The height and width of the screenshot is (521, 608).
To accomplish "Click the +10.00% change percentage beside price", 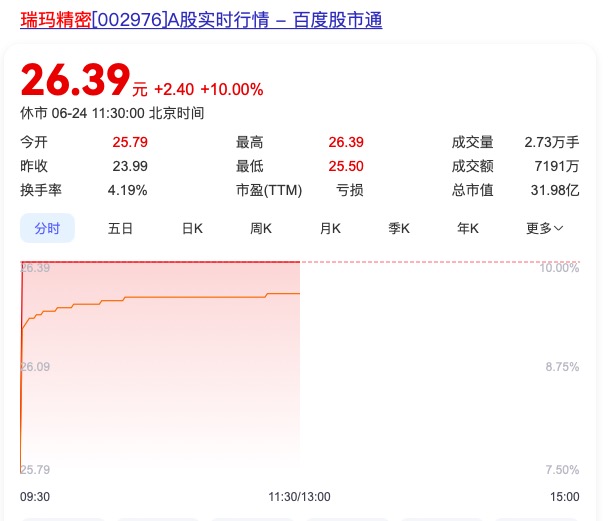I will (231, 89).
